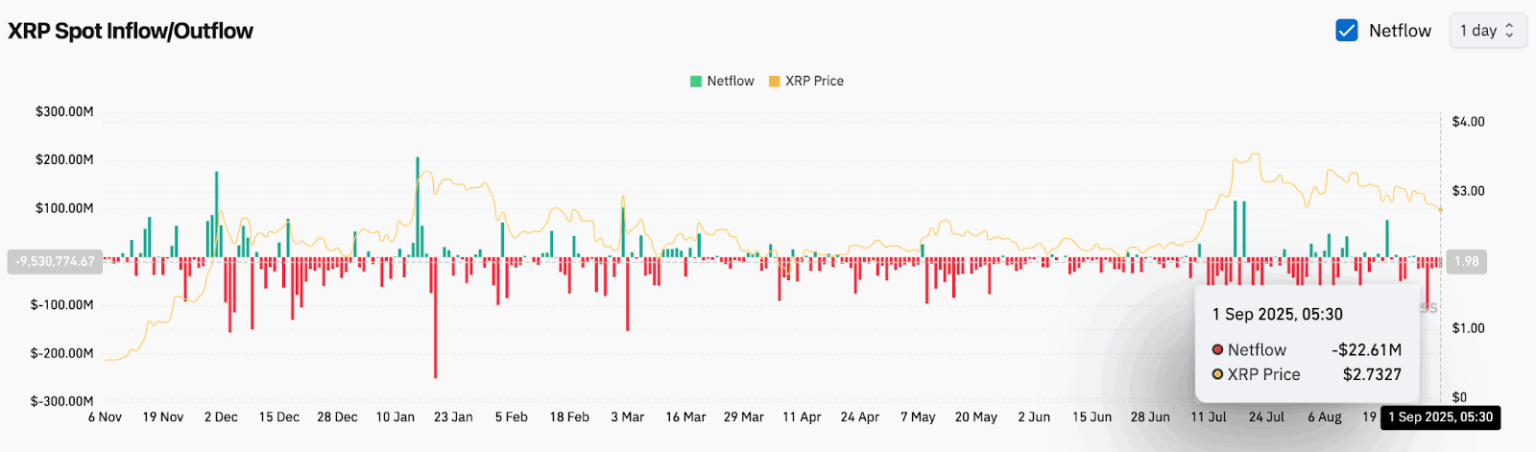Click the green Netflow legend swatch
Viewport: 1536px width, 452px height.
(695, 81)
